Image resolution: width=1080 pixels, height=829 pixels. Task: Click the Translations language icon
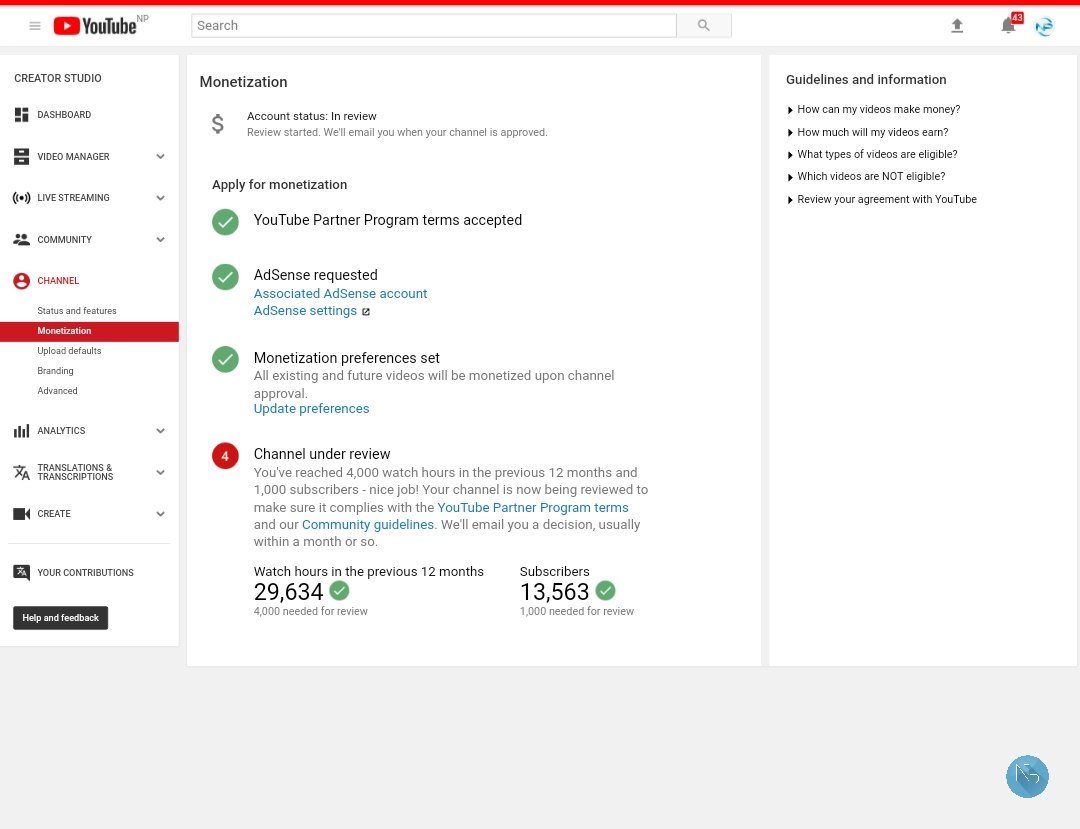click(x=21, y=472)
